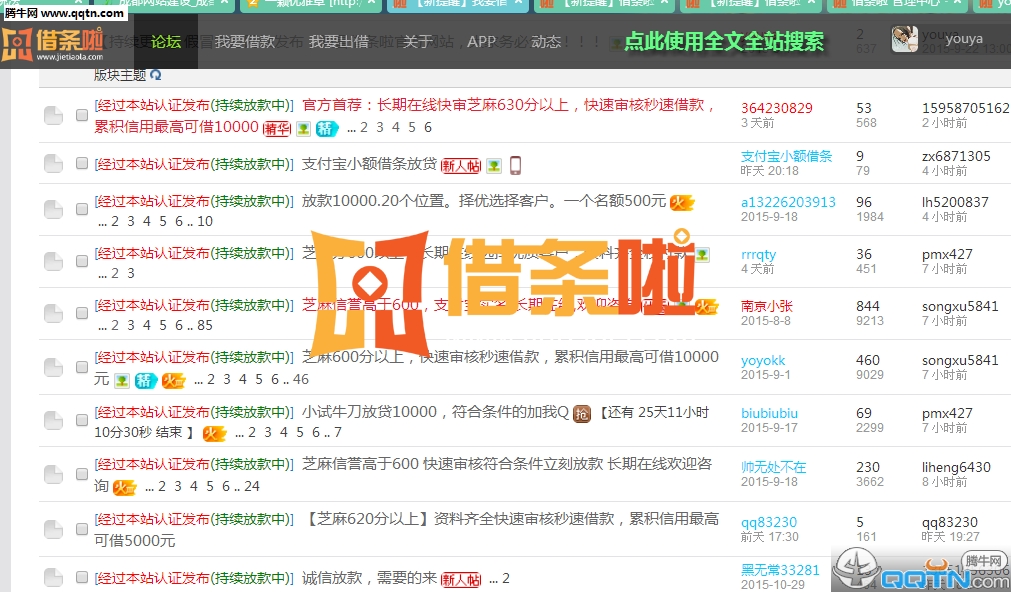Viewport: 1011px width, 592px height.
Task: Open the 论坛 navigation menu item
Action: point(166,42)
